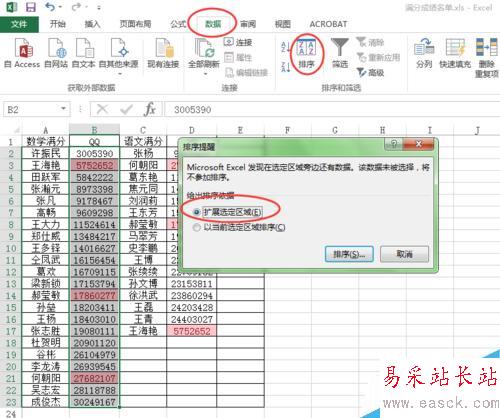This screenshot has width=500, height=418.
Task: Select column A header
Action: tap(45, 130)
